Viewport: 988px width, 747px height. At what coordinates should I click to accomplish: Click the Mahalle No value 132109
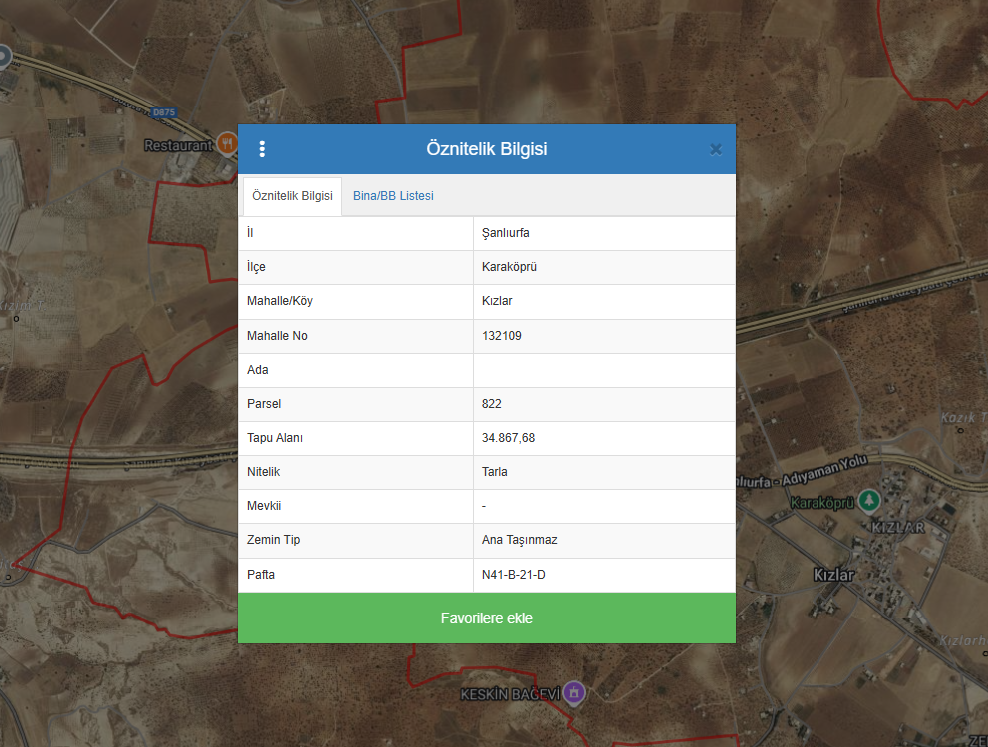(x=502, y=336)
